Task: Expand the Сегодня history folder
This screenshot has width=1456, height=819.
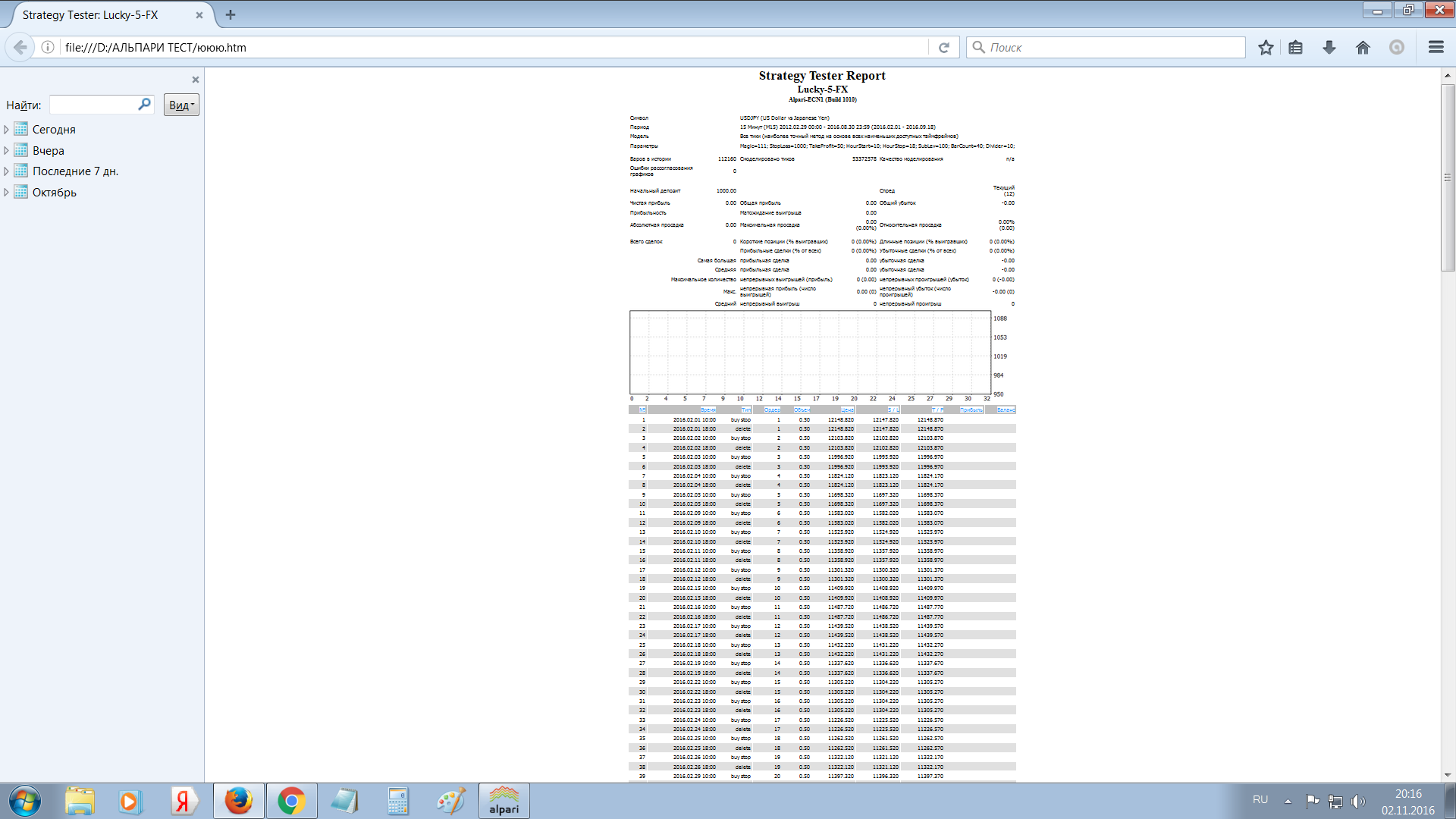Action: click(7, 130)
